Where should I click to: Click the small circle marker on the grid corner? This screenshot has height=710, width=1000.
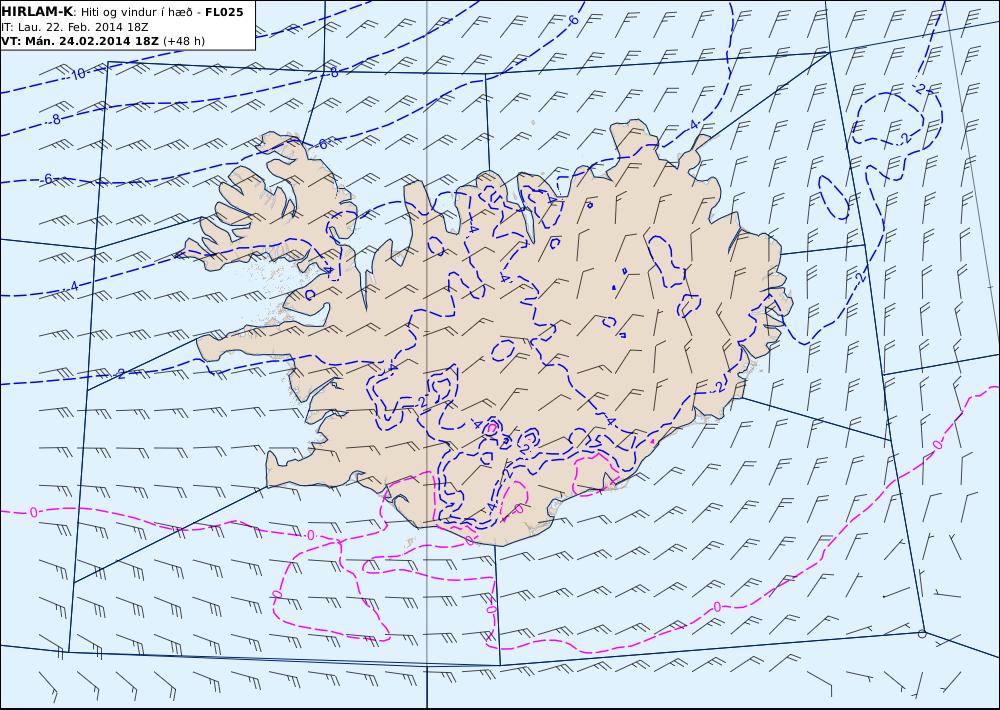point(922,633)
